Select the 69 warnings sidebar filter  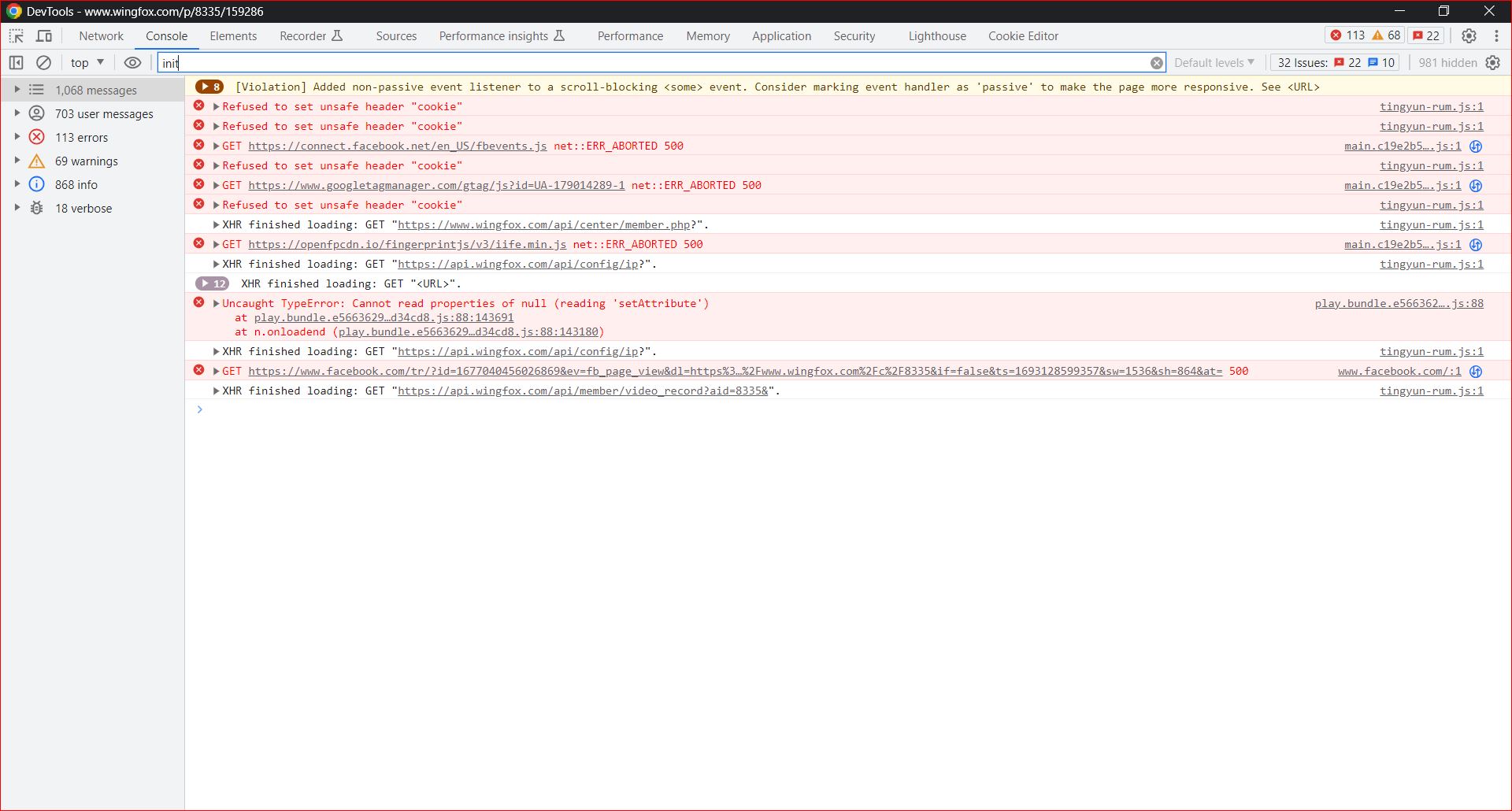coord(93,161)
